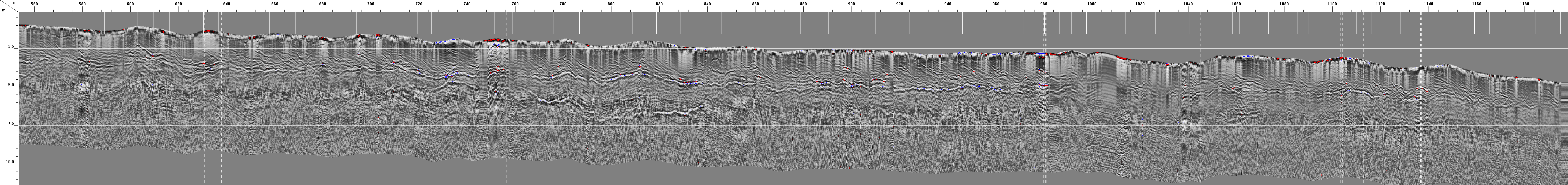
Task: Click the 580 distance axis label
Action: tap(82, 4)
